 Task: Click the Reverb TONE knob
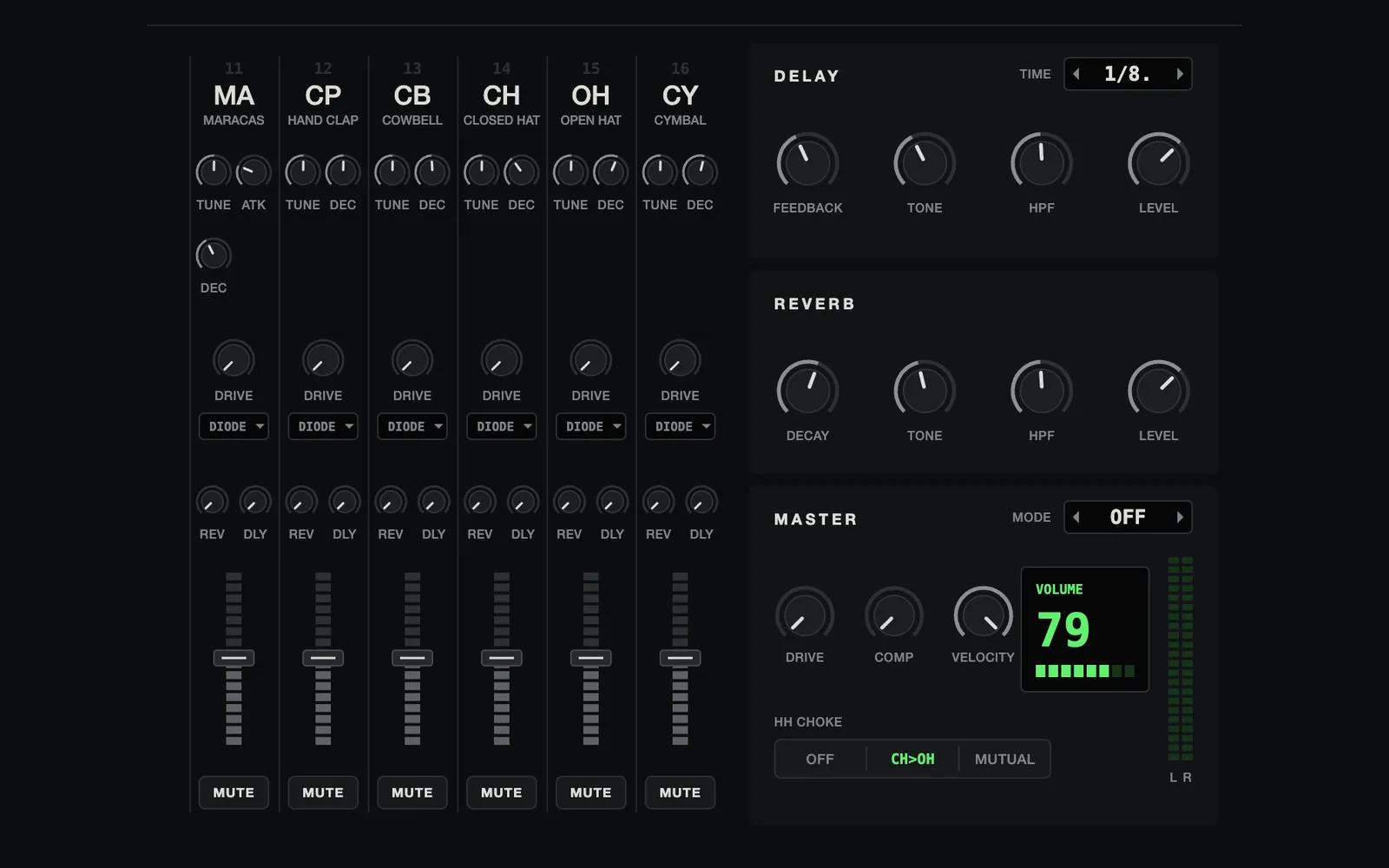pyautogui.click(x=925, y=390)
